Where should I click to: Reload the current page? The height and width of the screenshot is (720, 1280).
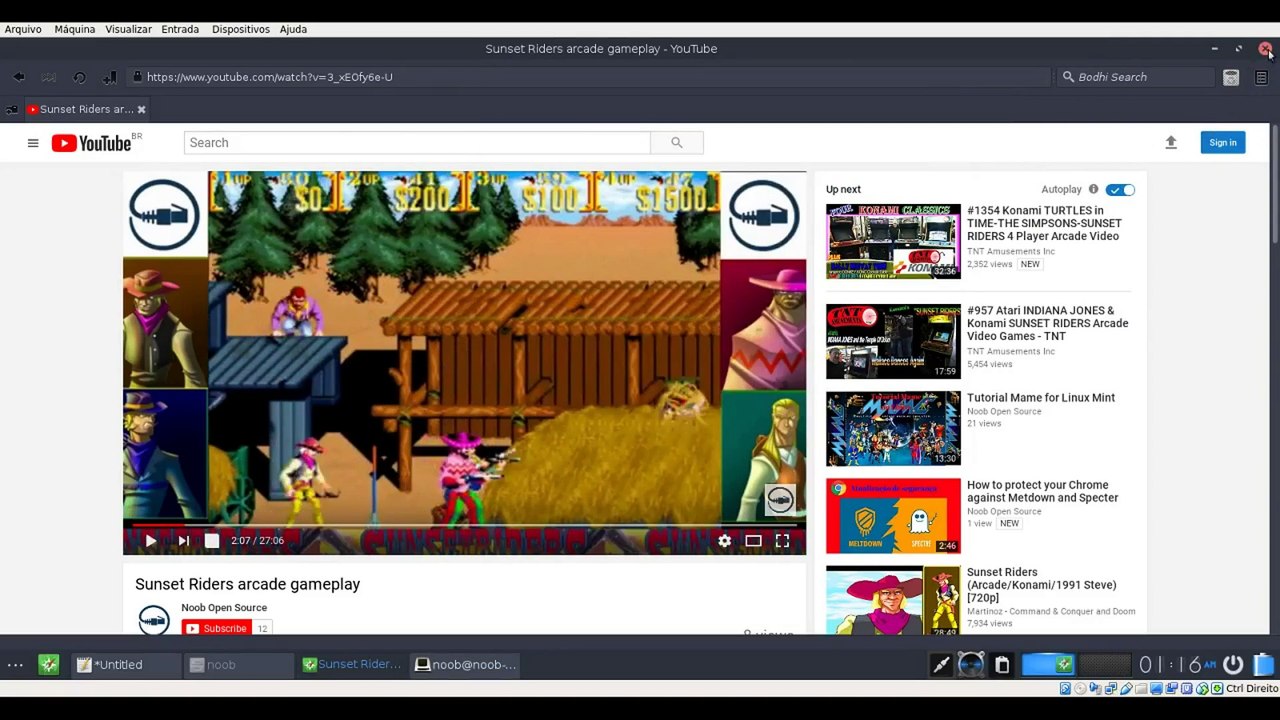79,77
